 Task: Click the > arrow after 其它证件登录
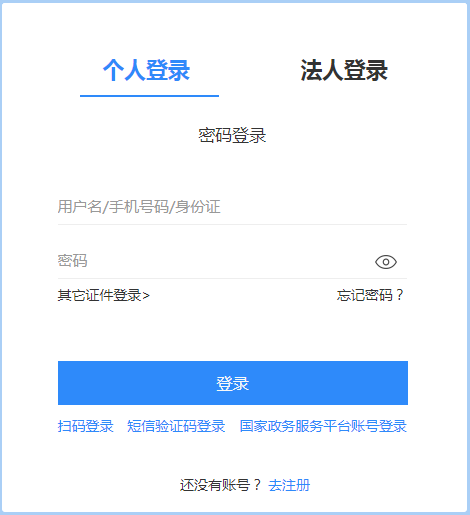coord(146,296)
